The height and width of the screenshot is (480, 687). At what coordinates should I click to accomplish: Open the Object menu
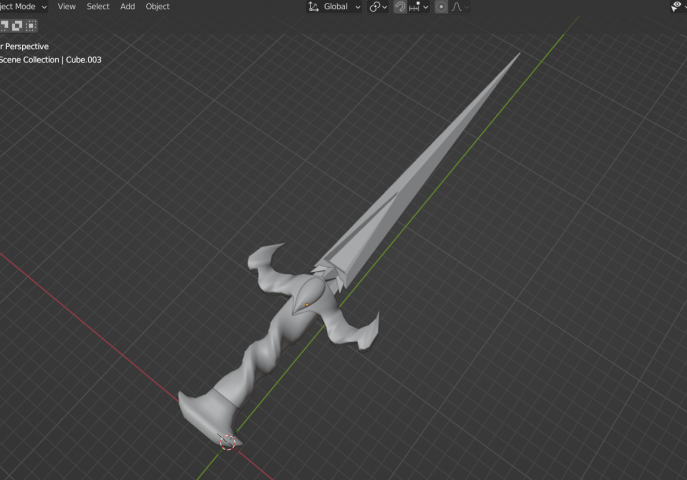(x=157, y=7)
